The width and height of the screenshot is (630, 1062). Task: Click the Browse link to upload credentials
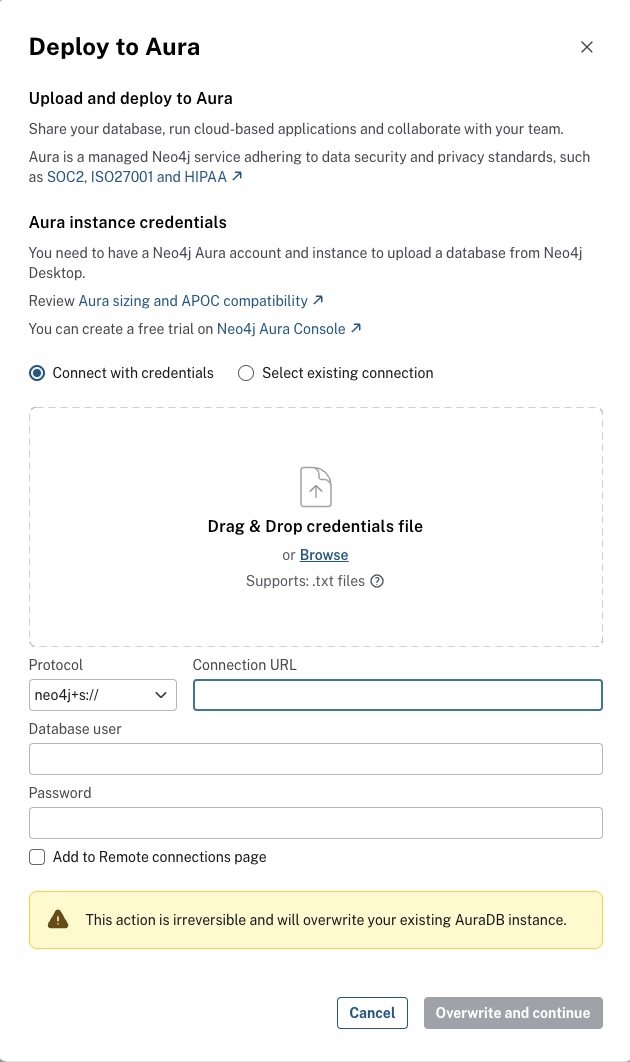(x=324, y=555)
